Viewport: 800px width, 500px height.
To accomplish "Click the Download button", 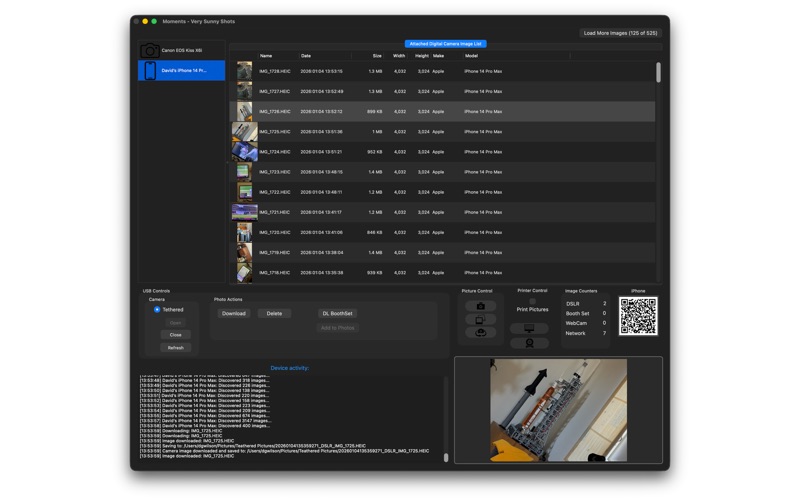I will (234, 314).
